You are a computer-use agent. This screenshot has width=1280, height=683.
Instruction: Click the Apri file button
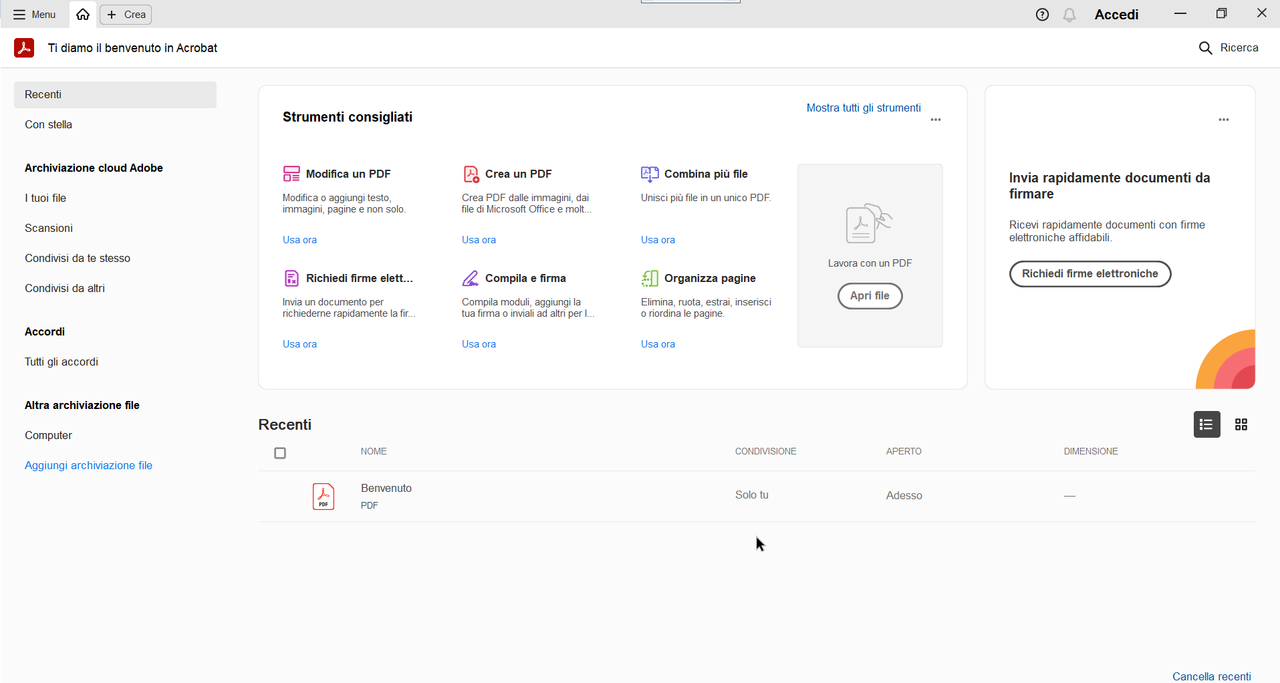[870, 296]
